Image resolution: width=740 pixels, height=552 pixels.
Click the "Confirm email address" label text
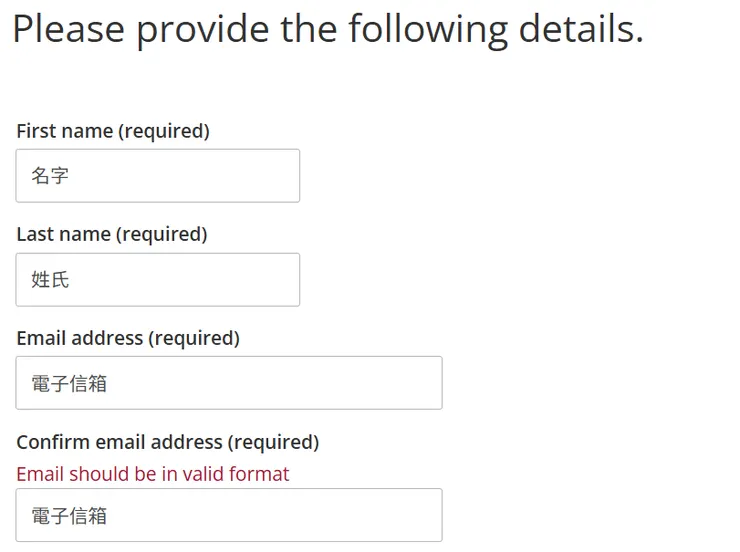pyautogui.click(x=119, y=442)
